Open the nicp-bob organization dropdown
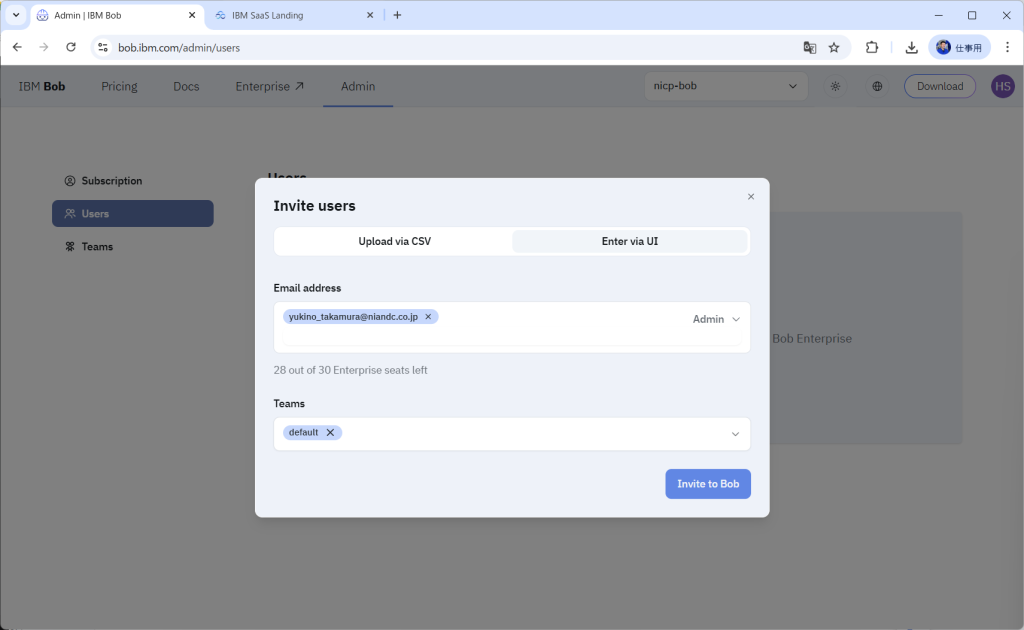The image size is (1024, 630). [726, 86]
